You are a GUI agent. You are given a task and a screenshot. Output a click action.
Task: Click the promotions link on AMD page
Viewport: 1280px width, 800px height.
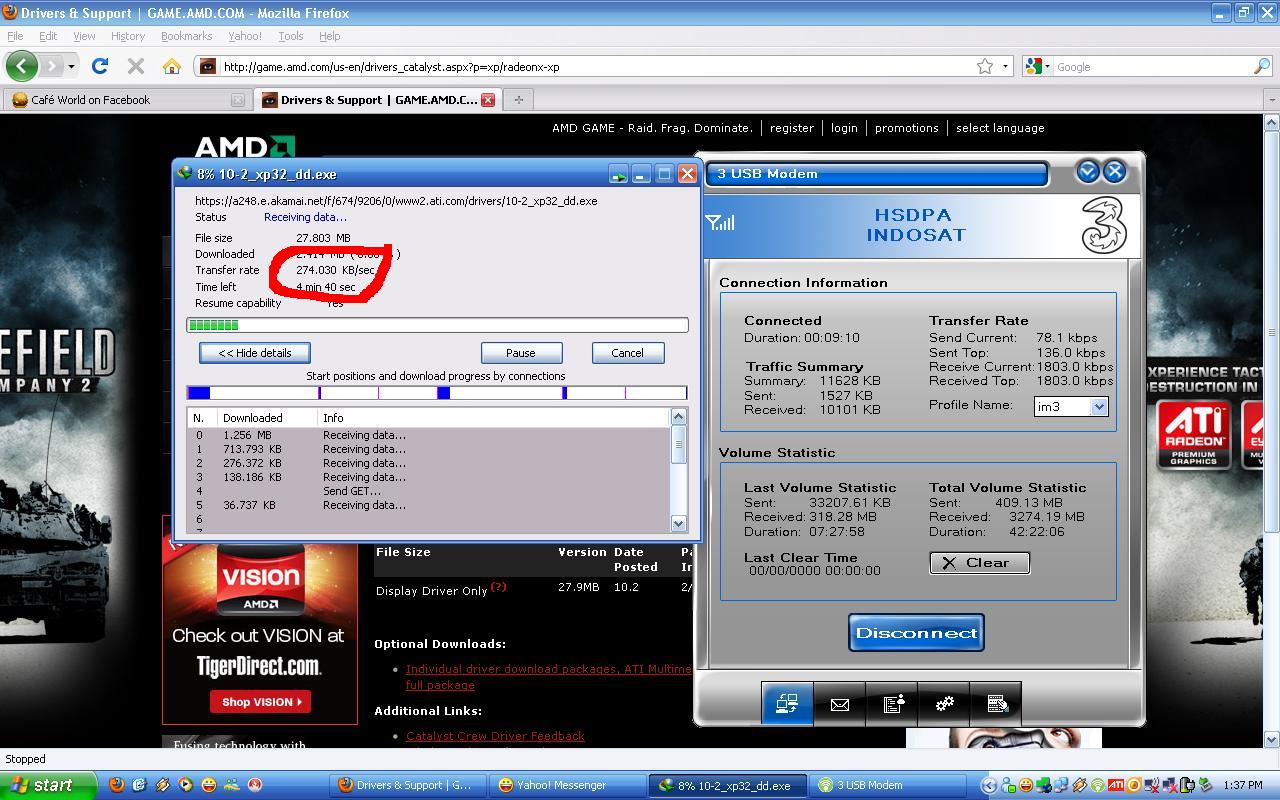tap(907, 128)
